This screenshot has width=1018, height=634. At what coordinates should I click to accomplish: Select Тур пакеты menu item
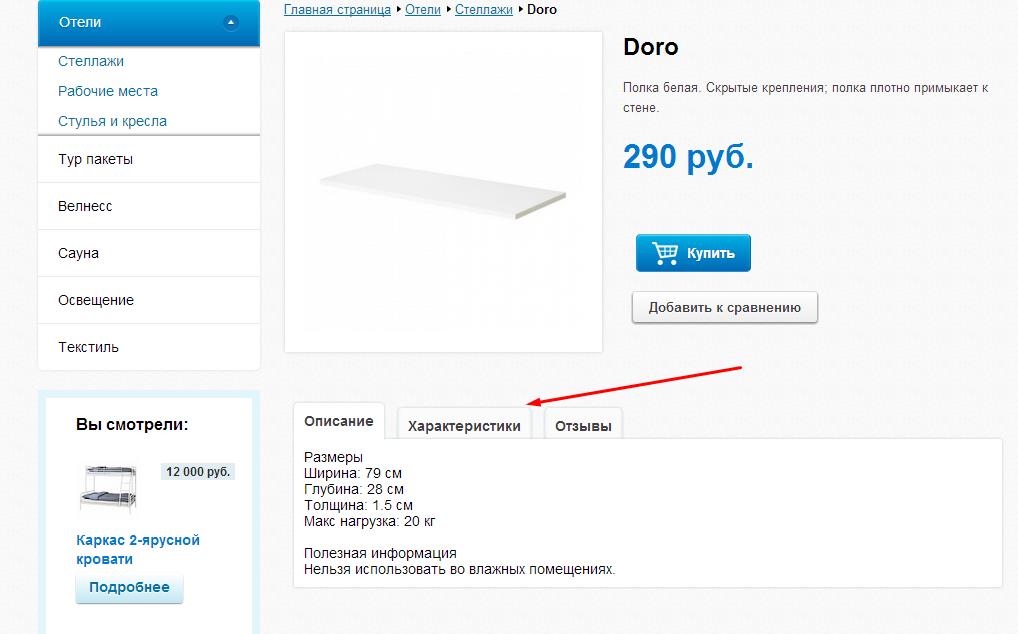149,159
